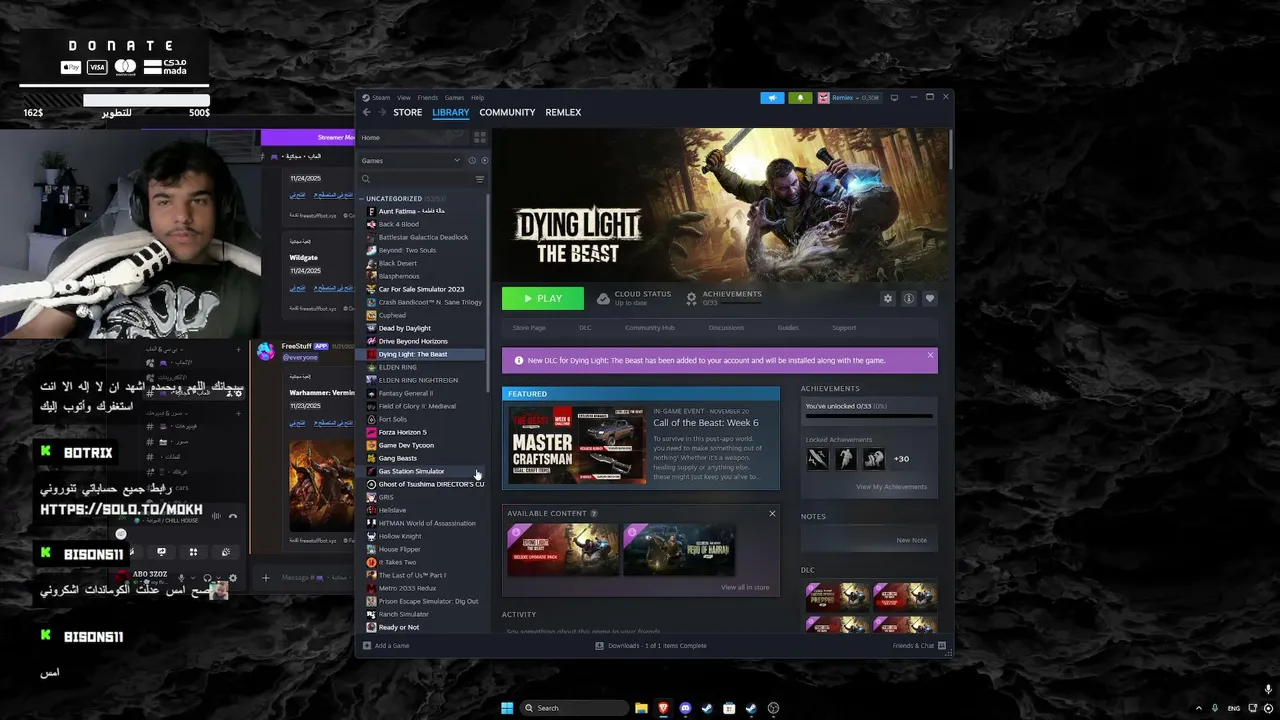The height and width of the screenshot is (720, 1280).
Task: Click View all in store link
Action: click(x=745, y=587)
